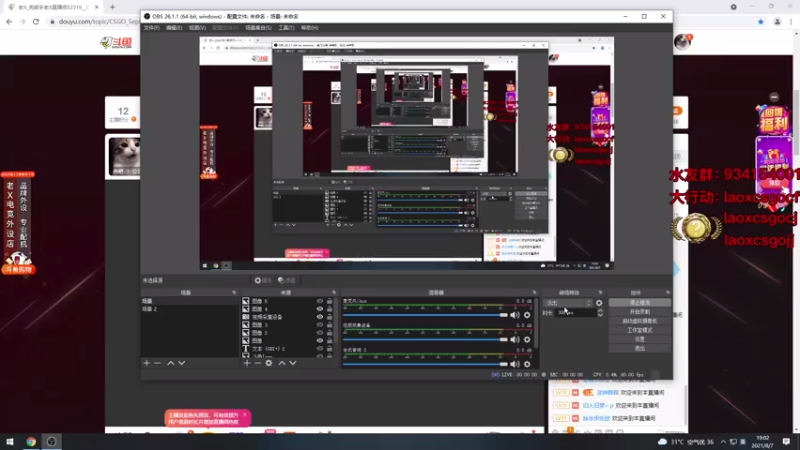Image resolution: width=800 pixels, height=450 pixels.
Task: Select the 视频采集设备 source row
Action: coord(288,317)
